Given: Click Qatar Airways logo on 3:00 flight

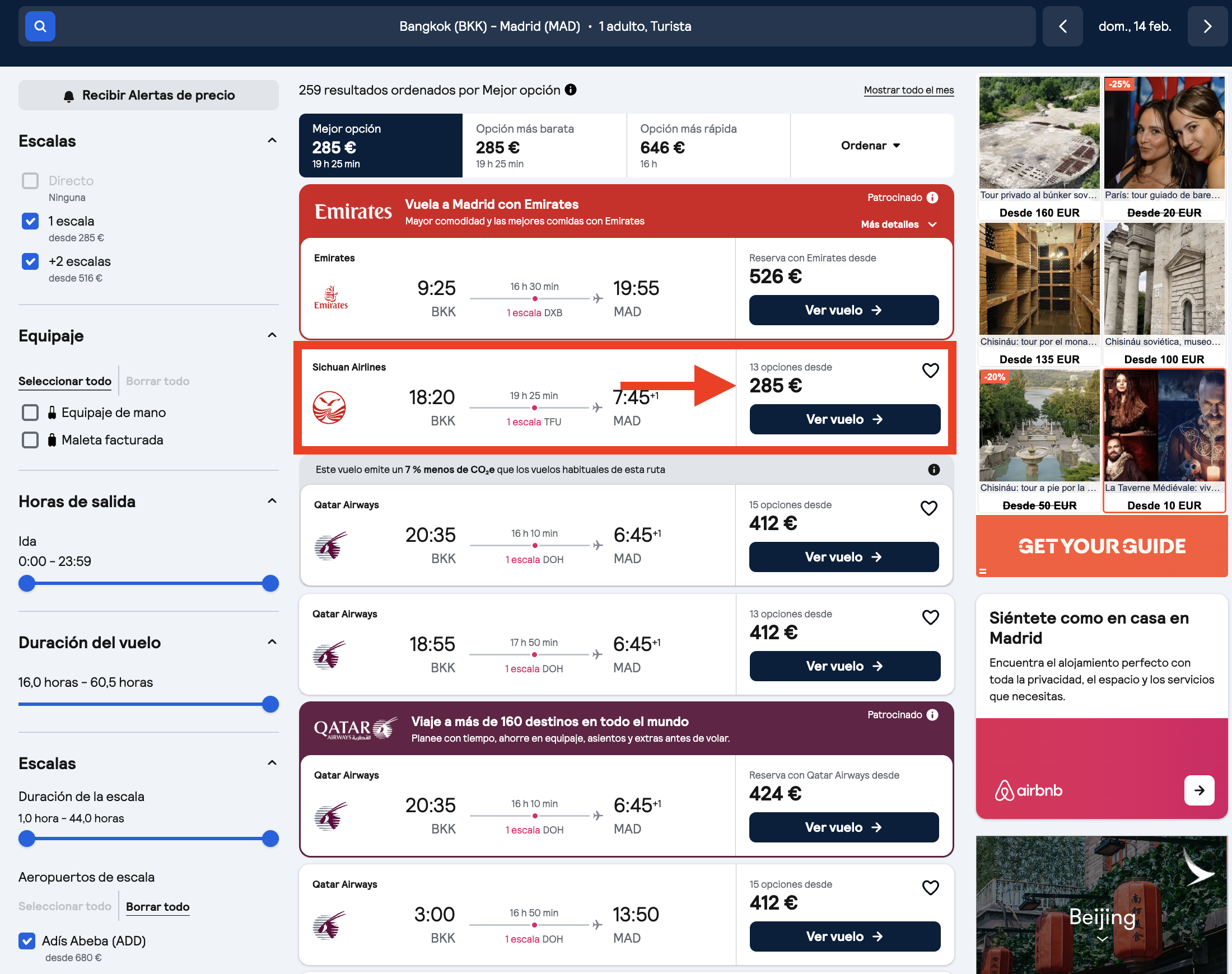Looking at the screenshot, I should 329,925.
